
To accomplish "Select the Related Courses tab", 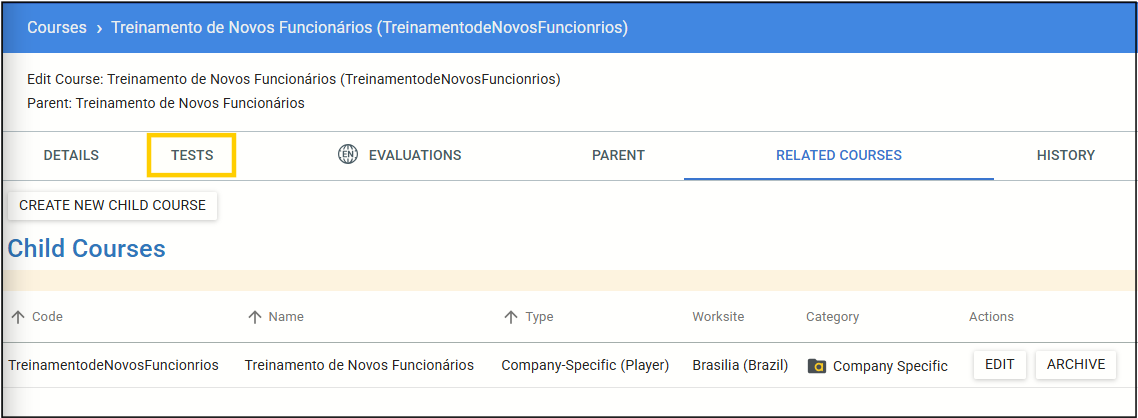I will (838, 155).
